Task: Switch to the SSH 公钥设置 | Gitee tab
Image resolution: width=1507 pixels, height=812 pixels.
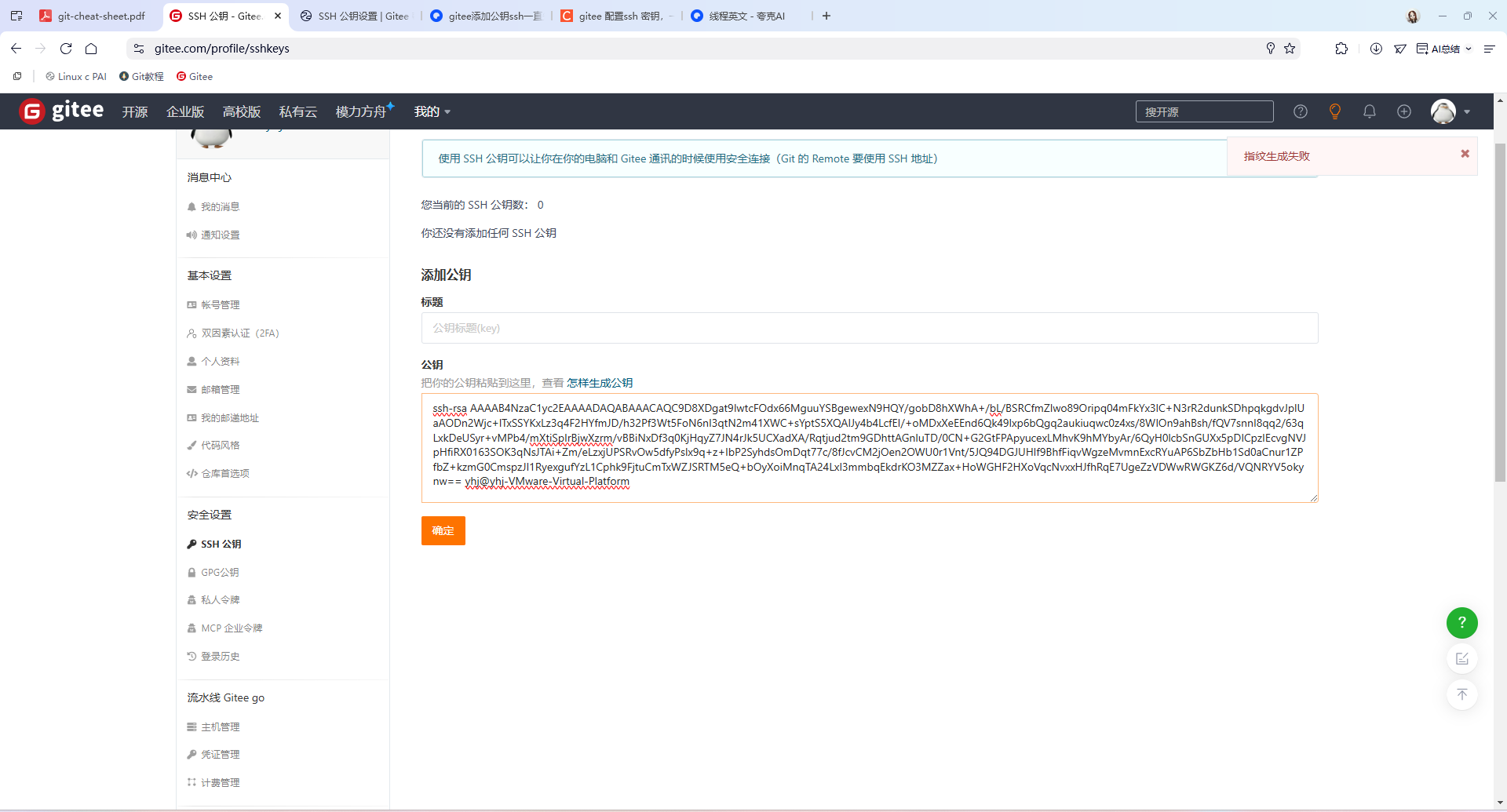Action: (354, 16)
